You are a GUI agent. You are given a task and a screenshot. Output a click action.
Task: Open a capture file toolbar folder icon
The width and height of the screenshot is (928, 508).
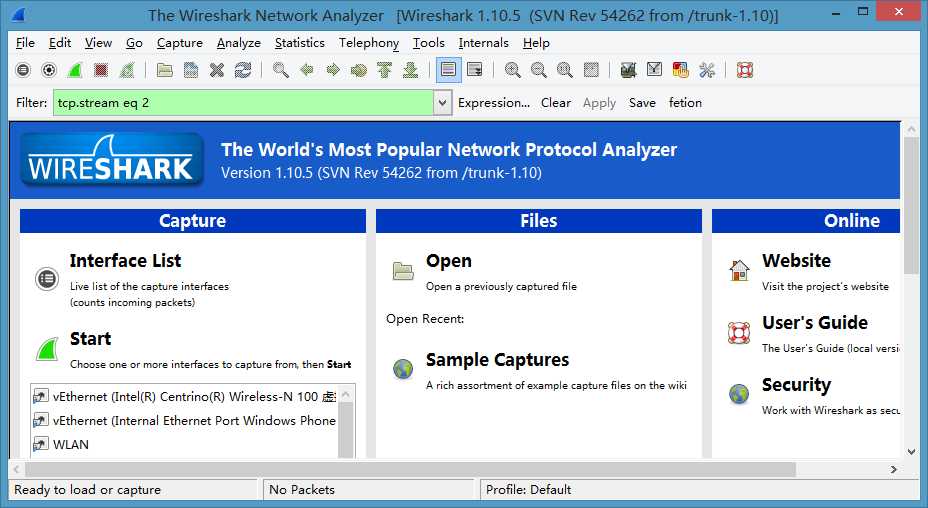pos(165,70)
